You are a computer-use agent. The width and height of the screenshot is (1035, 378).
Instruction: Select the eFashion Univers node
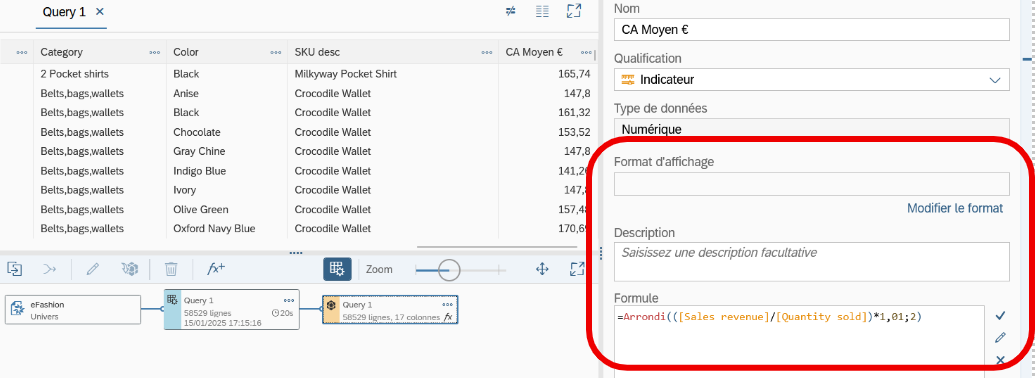point(73,309)
